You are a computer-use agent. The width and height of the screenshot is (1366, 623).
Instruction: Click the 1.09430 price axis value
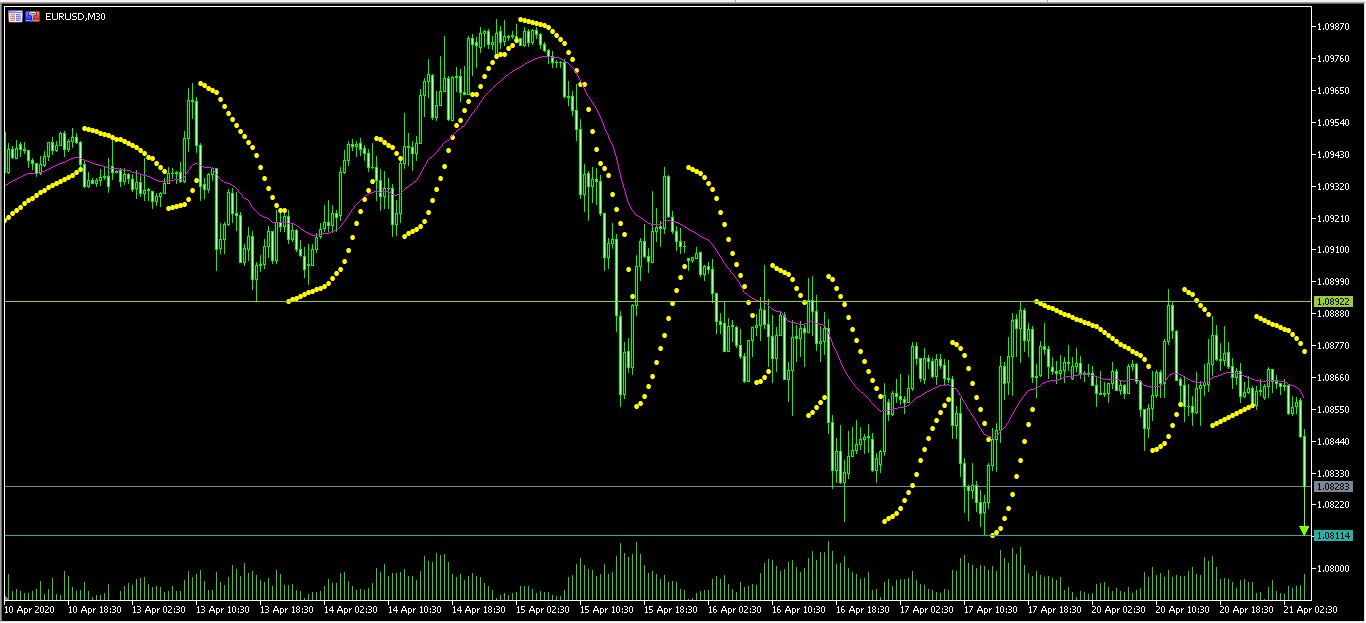point(1334,154)
